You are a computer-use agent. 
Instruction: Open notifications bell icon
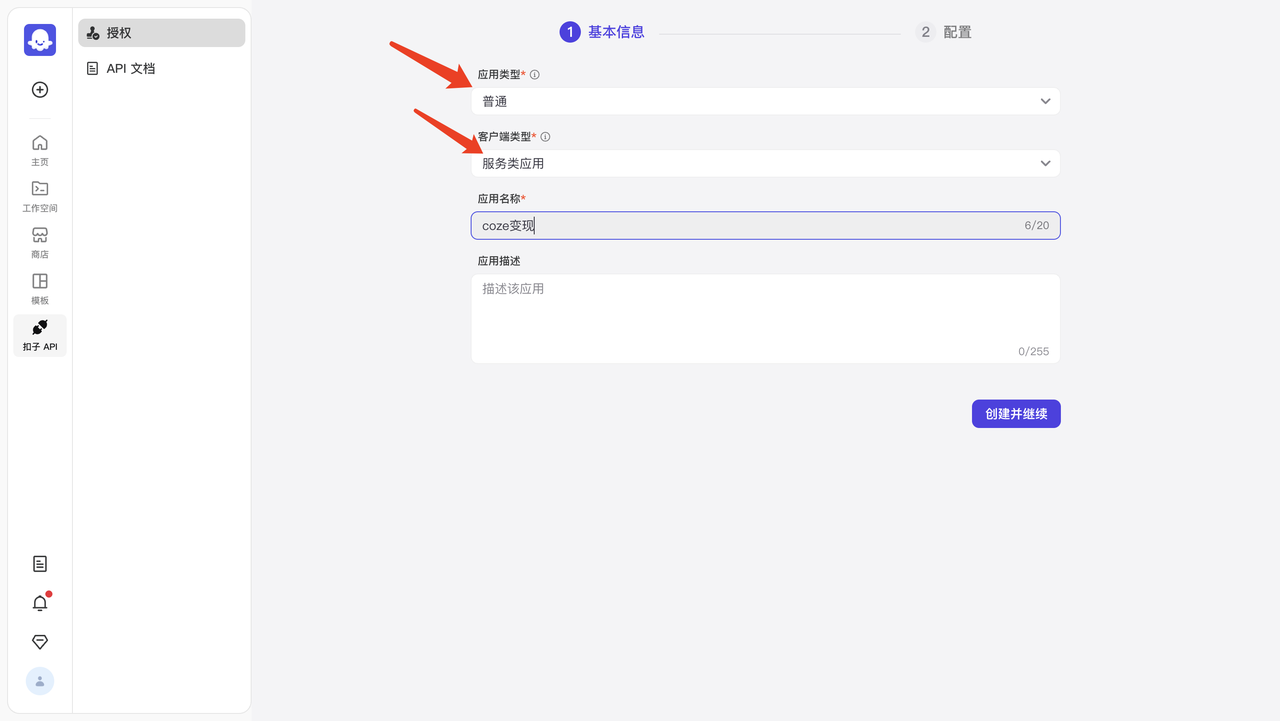pos(40,603)
